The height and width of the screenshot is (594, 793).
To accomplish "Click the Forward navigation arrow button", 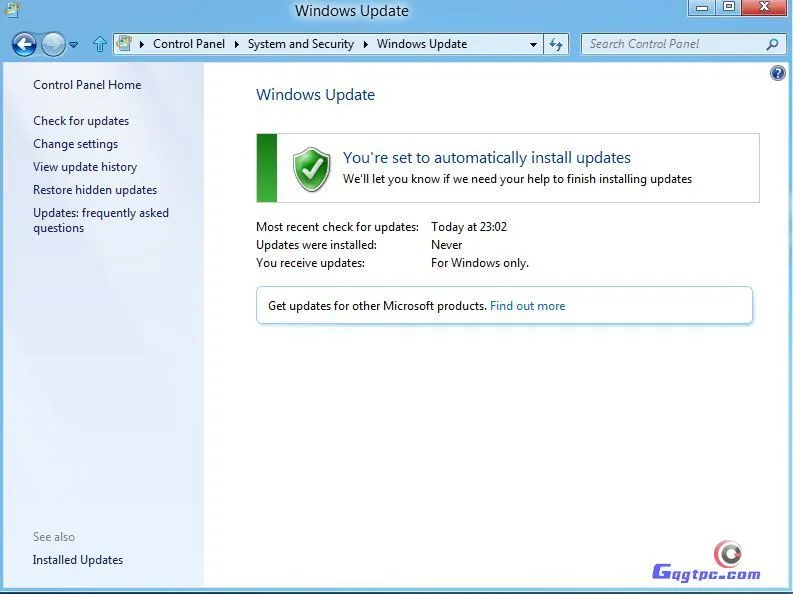I will 53,44.
